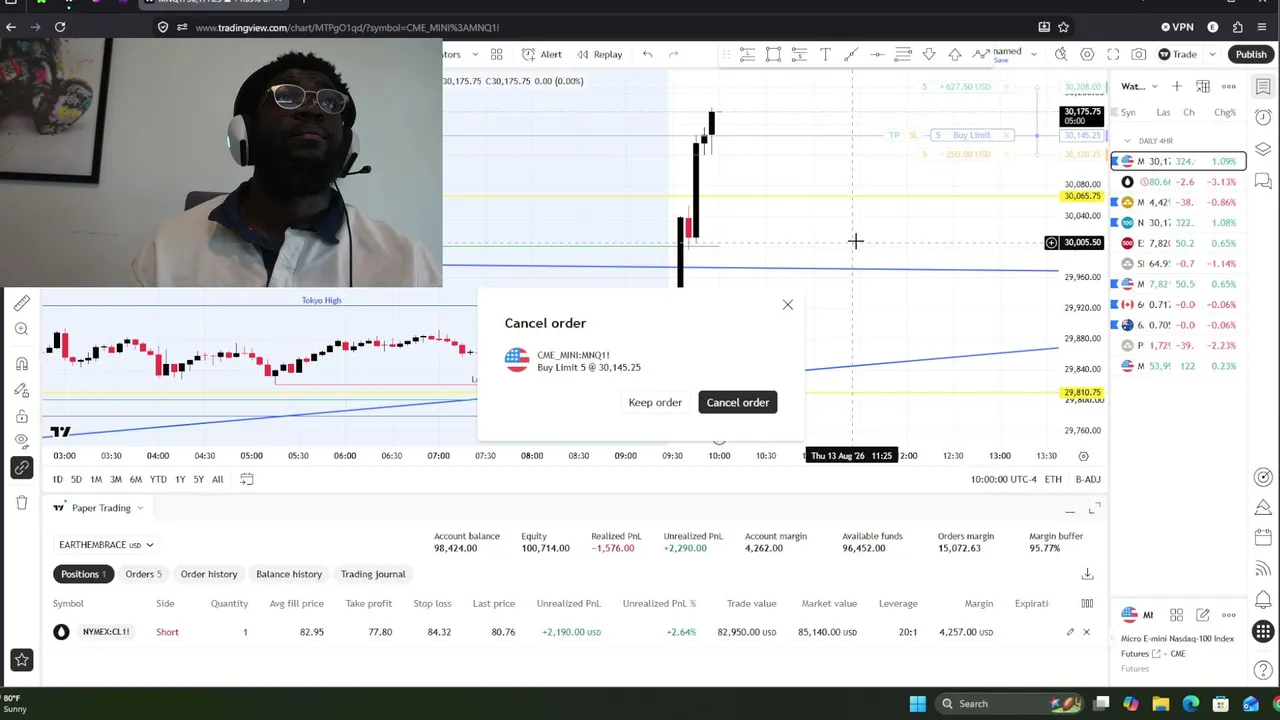
Task: Open the layout grid selector
Action: 496,54
